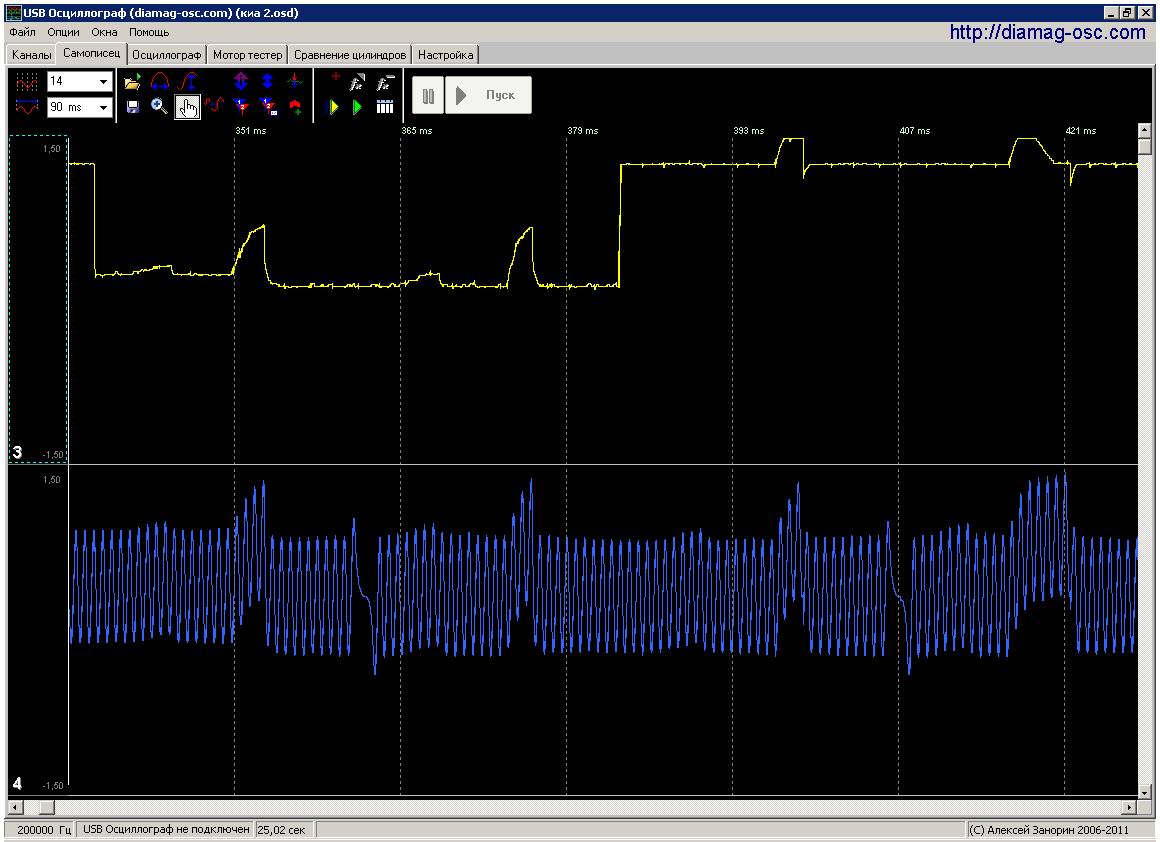This screenshot has width=1160, height=842.
Task: Open a saved oscillogram file (folder icon)
Action: pyautogui.click(x=132, y=82)
